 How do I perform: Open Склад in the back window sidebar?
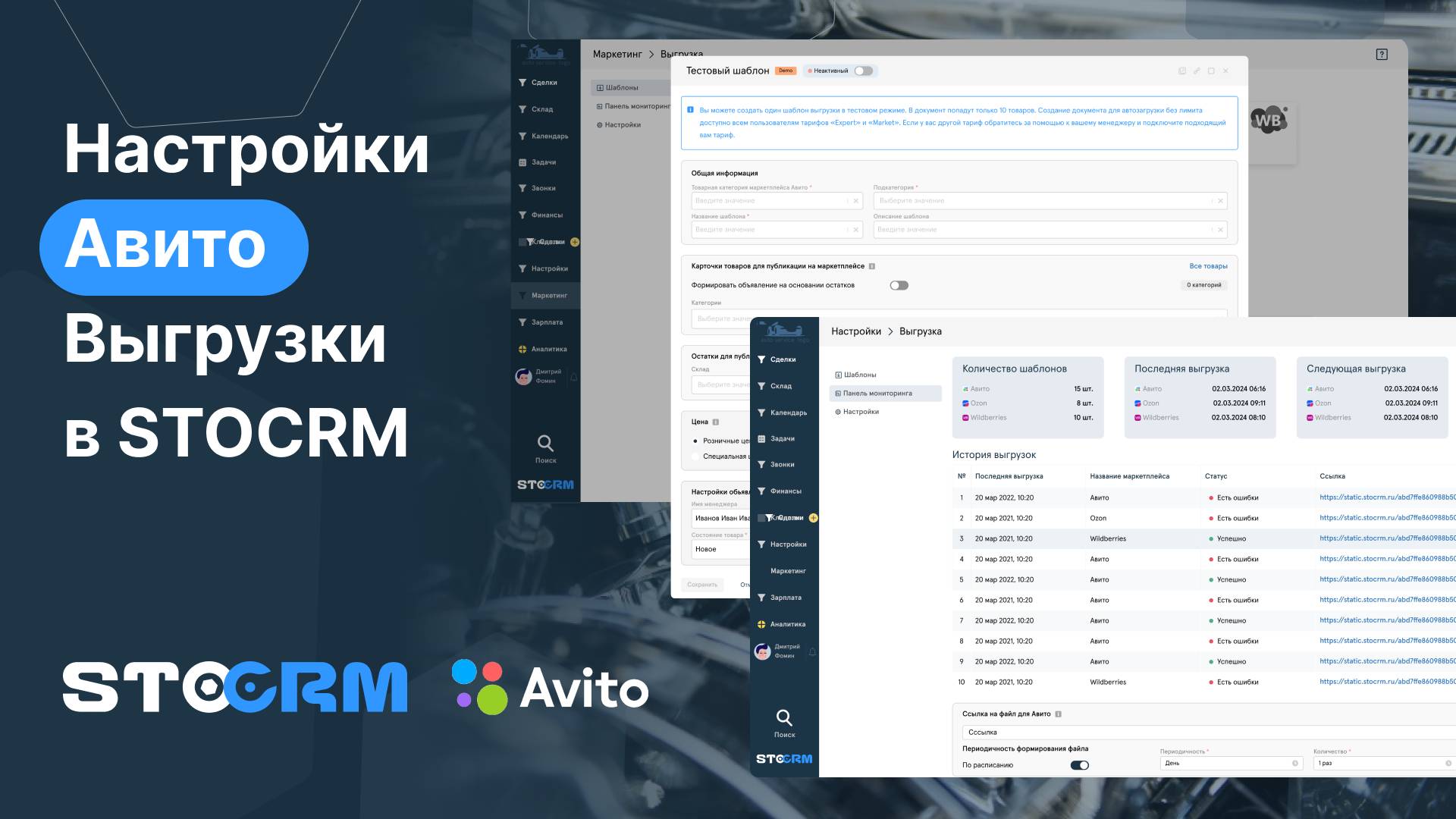coord(536,109)
